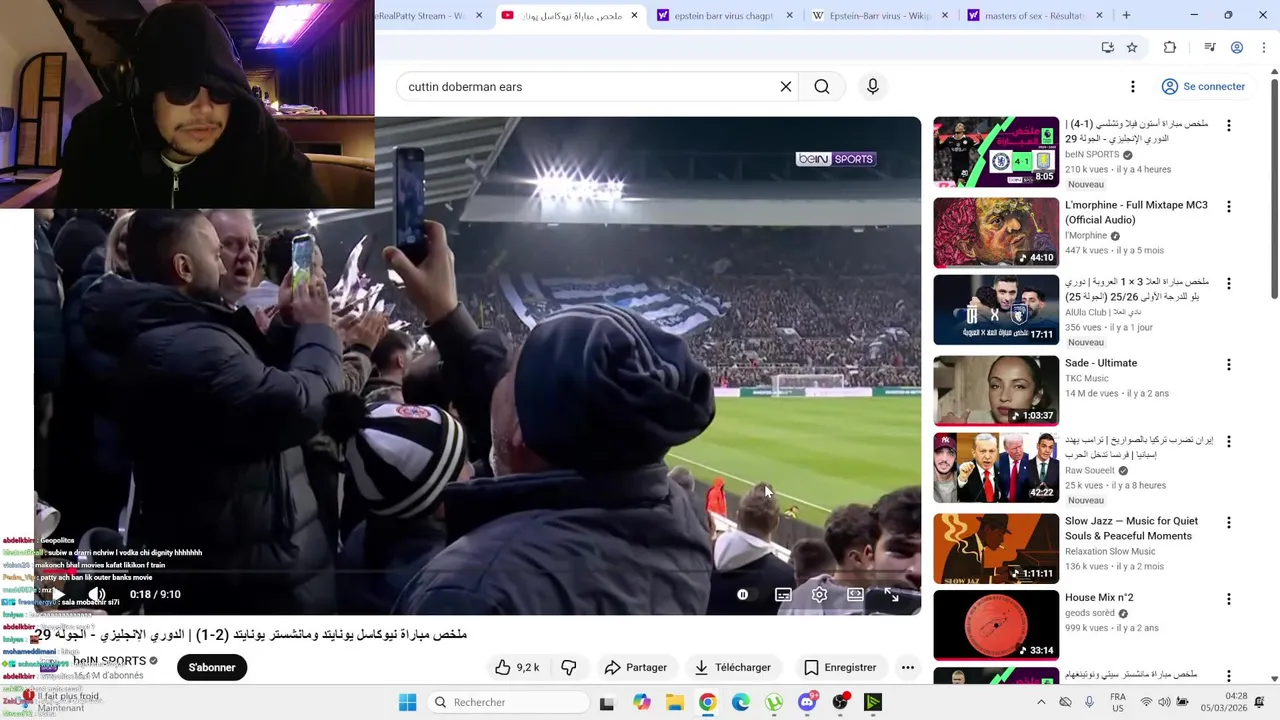Open Microsoft Edge from the taskbar
This screenshot has width=1280, height=720.
point(740,702)
